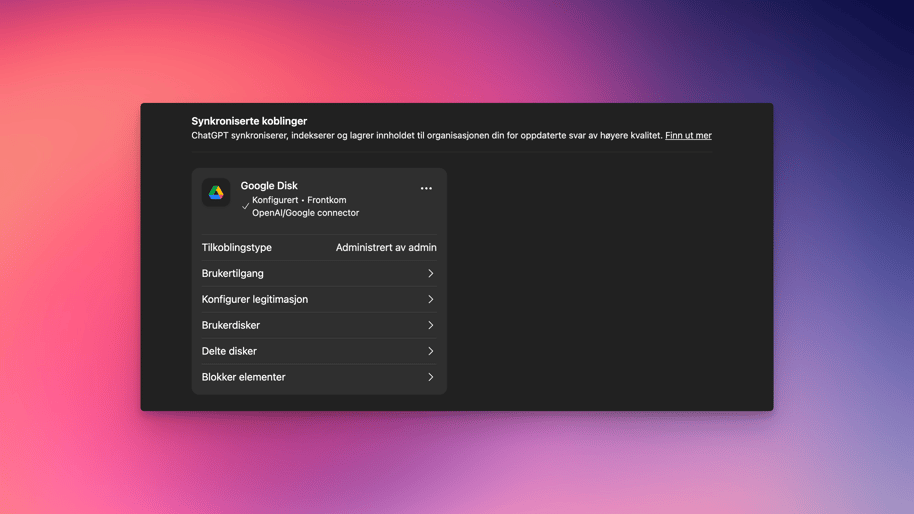Open the 'Blokker elementer' label
The height and width of the screenshot is (514, 914).
pyautogui.click(x=244, y=377)
